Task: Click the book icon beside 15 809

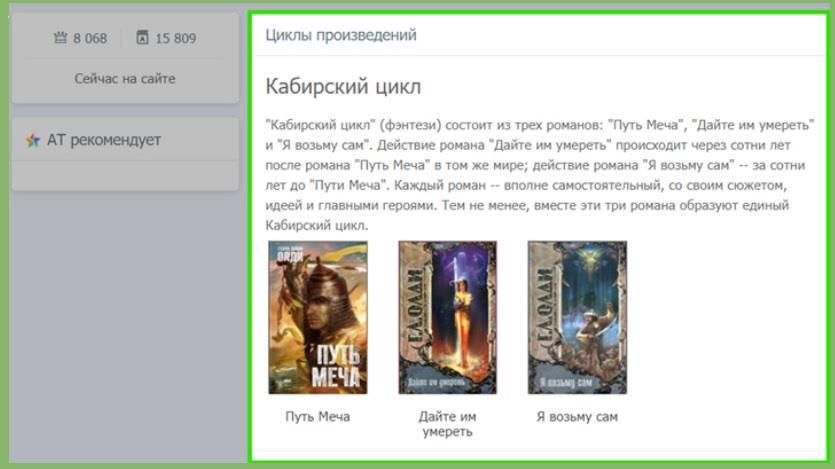Action: tap(142, 37)
